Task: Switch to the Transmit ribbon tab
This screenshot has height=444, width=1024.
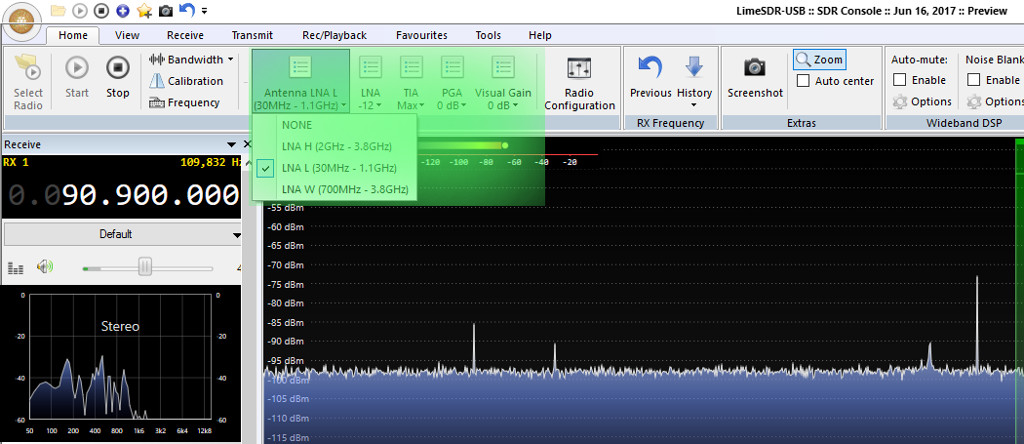Action: (252, 35)
